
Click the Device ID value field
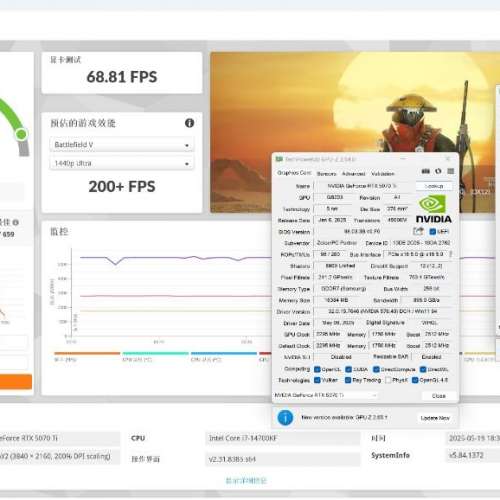coord(421,243)
